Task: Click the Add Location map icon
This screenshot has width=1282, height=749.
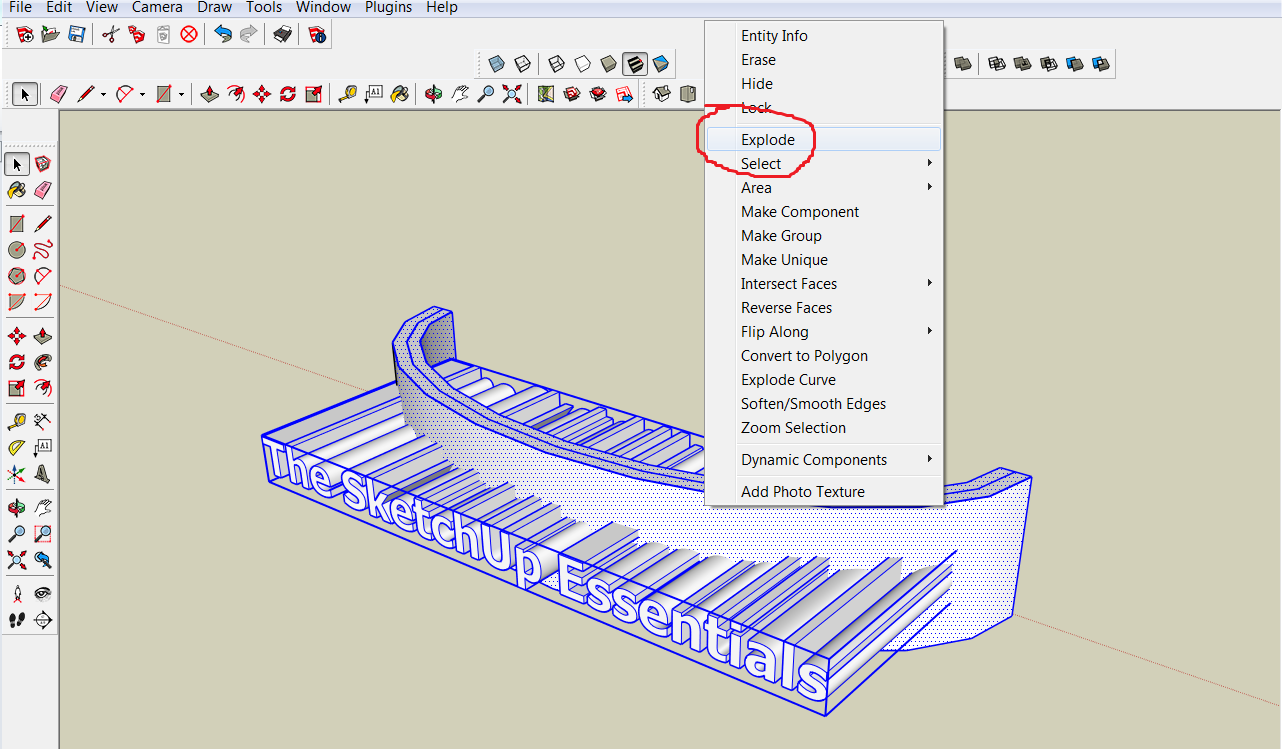Action: pos(544,94)
